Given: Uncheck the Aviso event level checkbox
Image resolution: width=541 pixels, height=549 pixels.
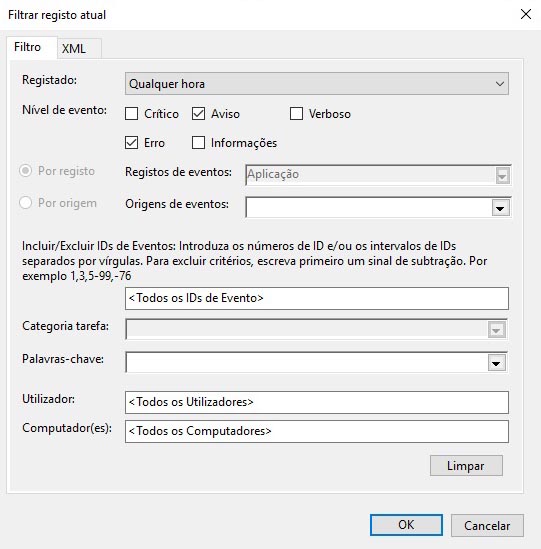Looking at the screenshot, I should coord(198,114).
